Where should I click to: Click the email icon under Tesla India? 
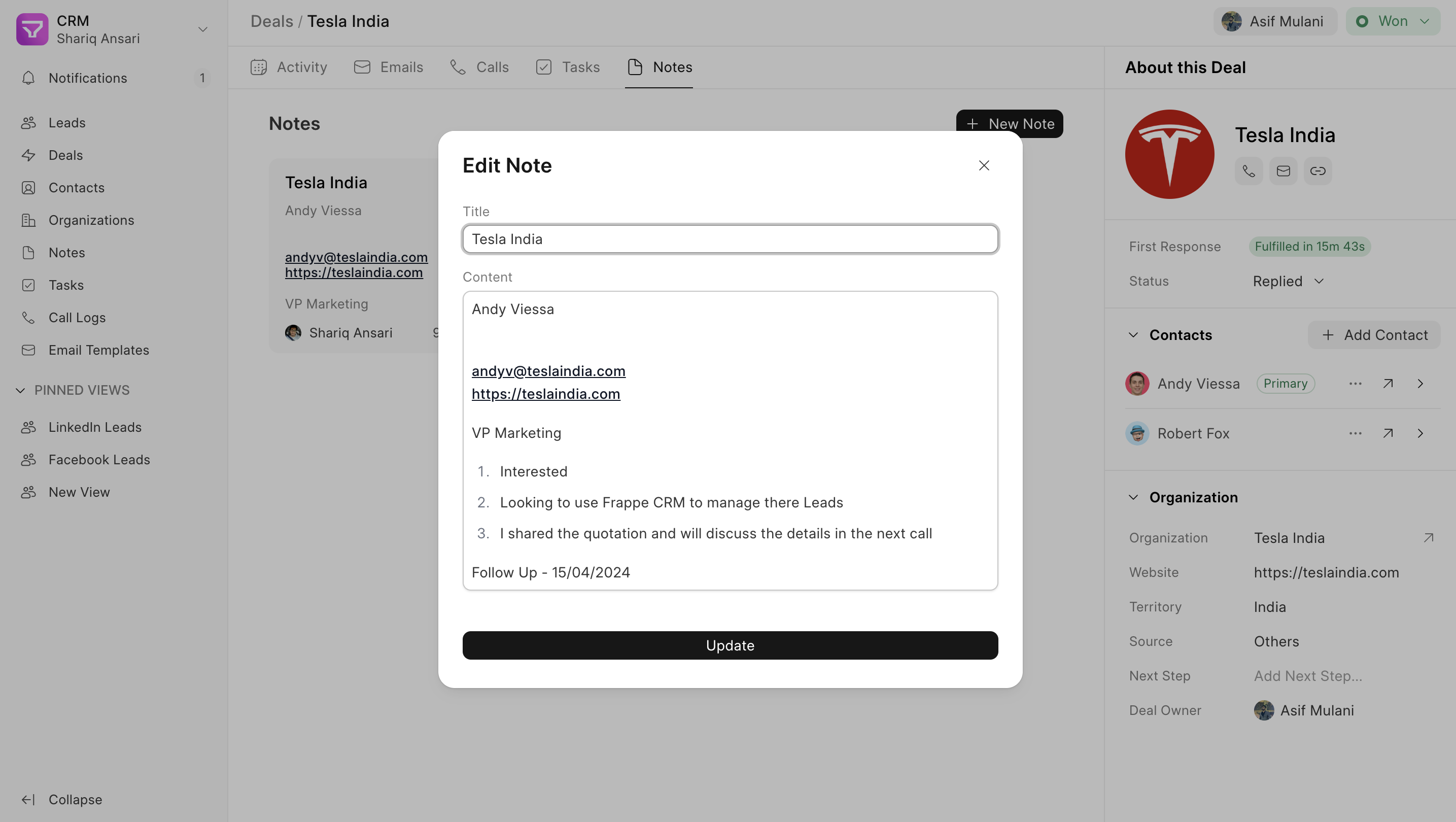[1283, 170]
